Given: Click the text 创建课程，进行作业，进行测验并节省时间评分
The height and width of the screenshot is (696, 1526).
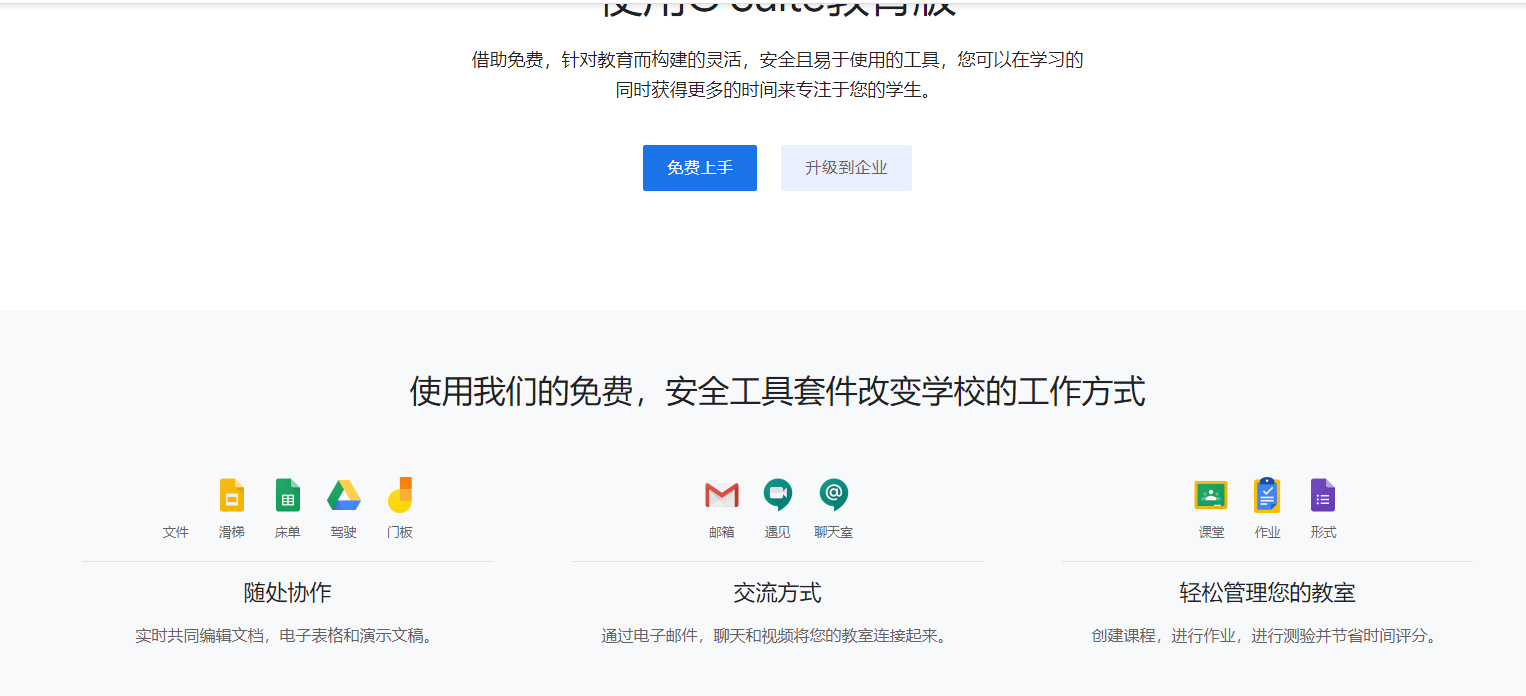Looking at the screenshot, I should pos(1267,636).
